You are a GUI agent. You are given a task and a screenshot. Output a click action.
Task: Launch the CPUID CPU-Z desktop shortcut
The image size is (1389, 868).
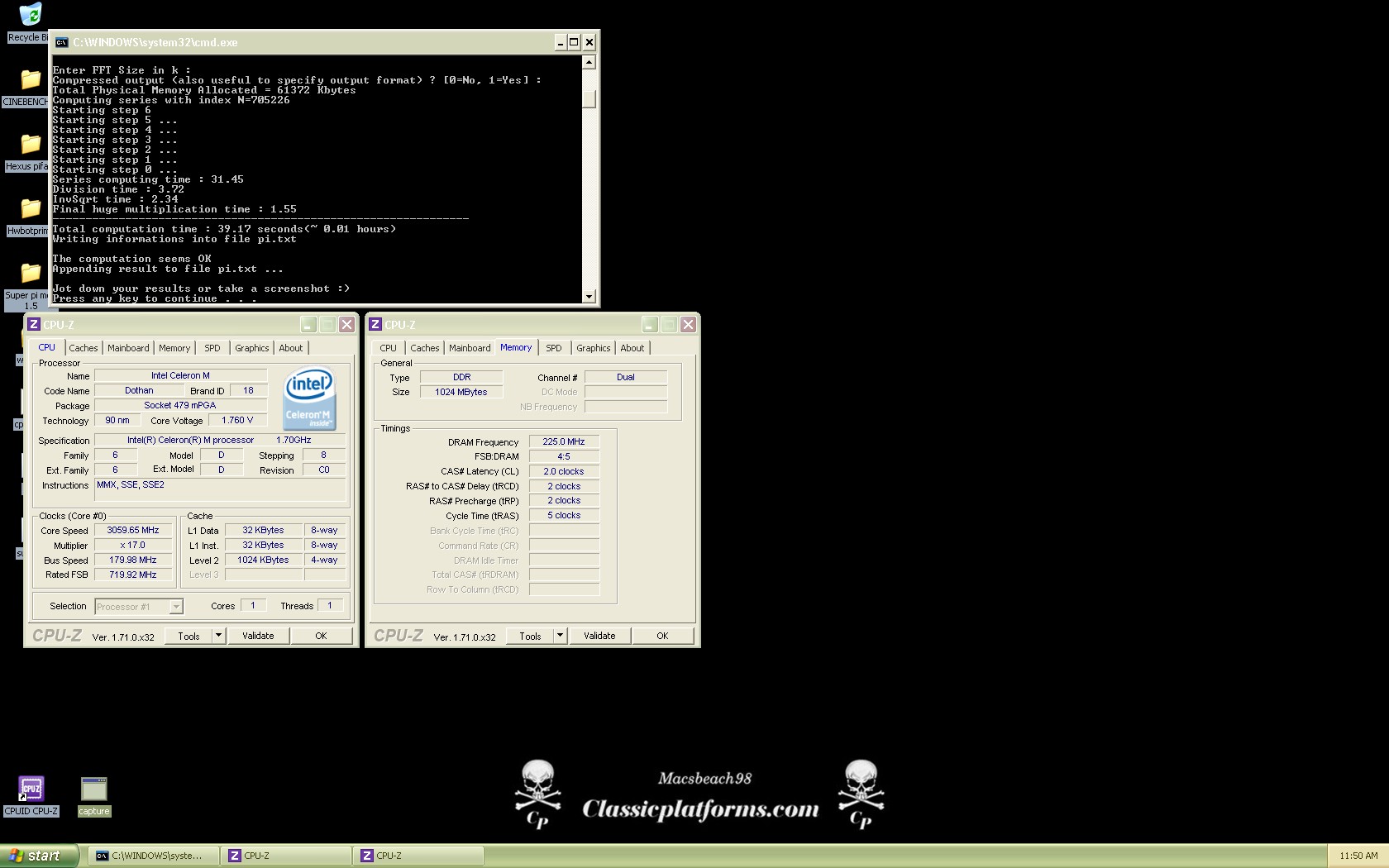(31, 789)
